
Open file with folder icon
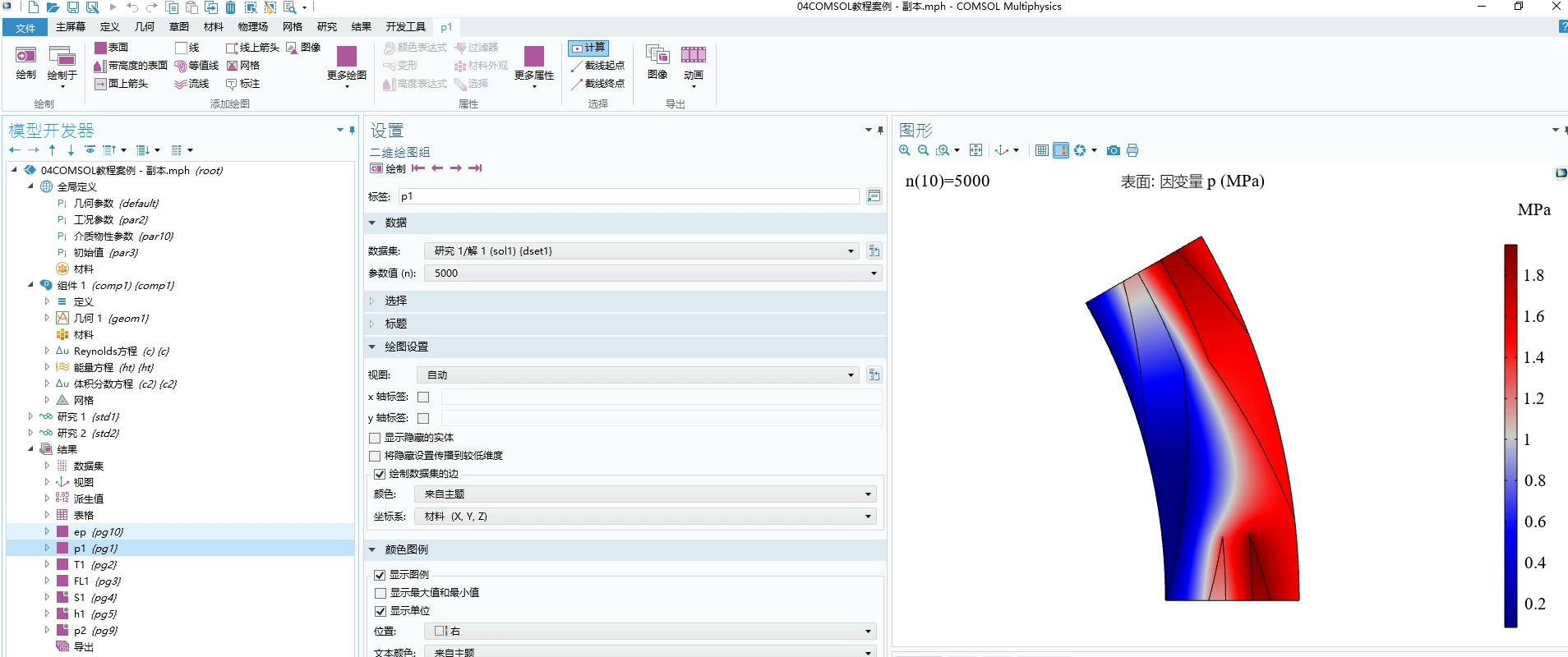(x=53, y=7)
